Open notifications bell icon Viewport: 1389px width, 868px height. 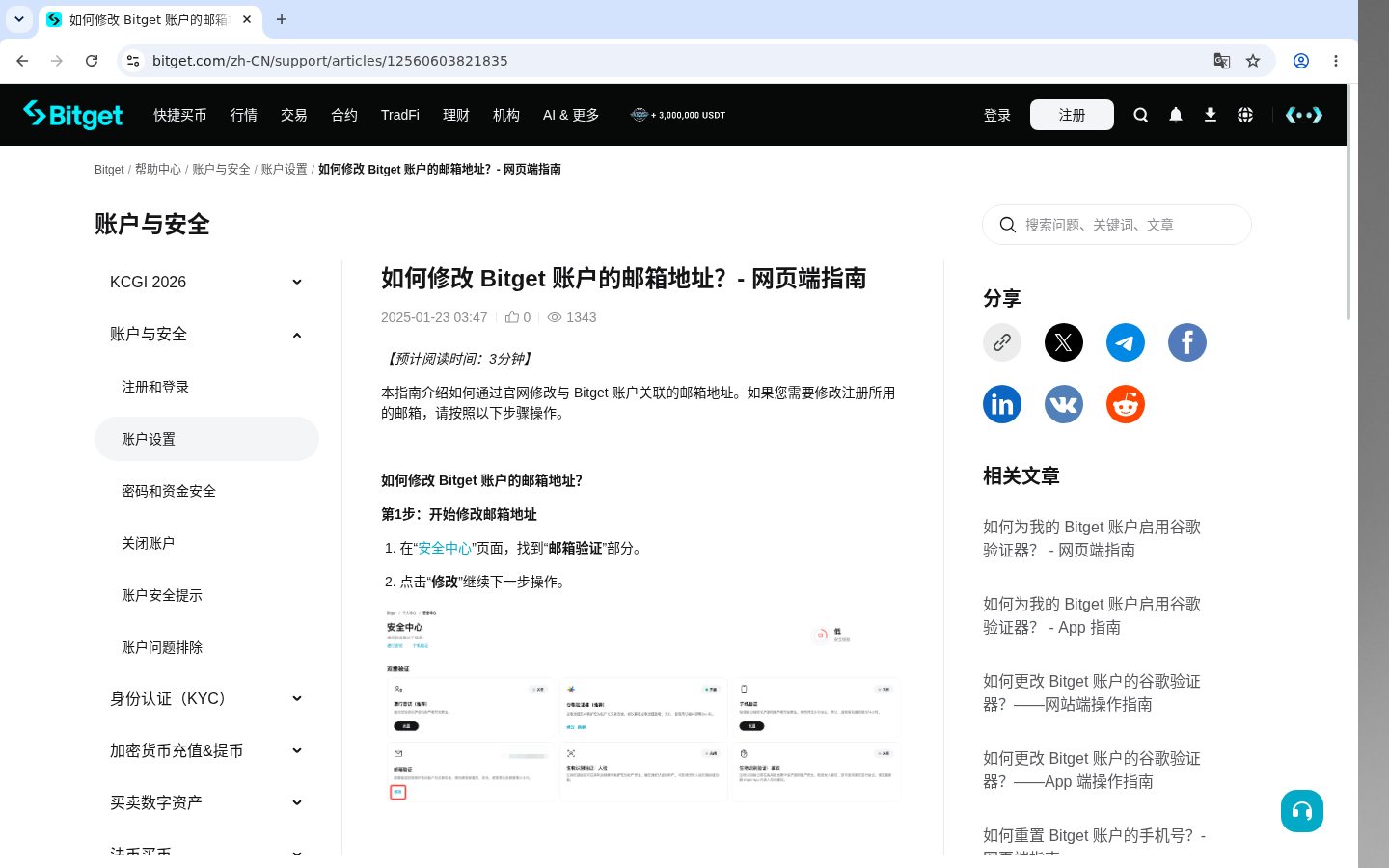pos(1176,115)
